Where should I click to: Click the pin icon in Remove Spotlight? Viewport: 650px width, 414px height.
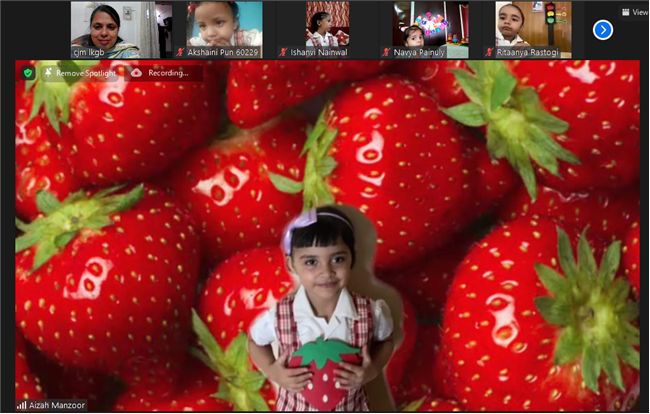coord(49,73)
